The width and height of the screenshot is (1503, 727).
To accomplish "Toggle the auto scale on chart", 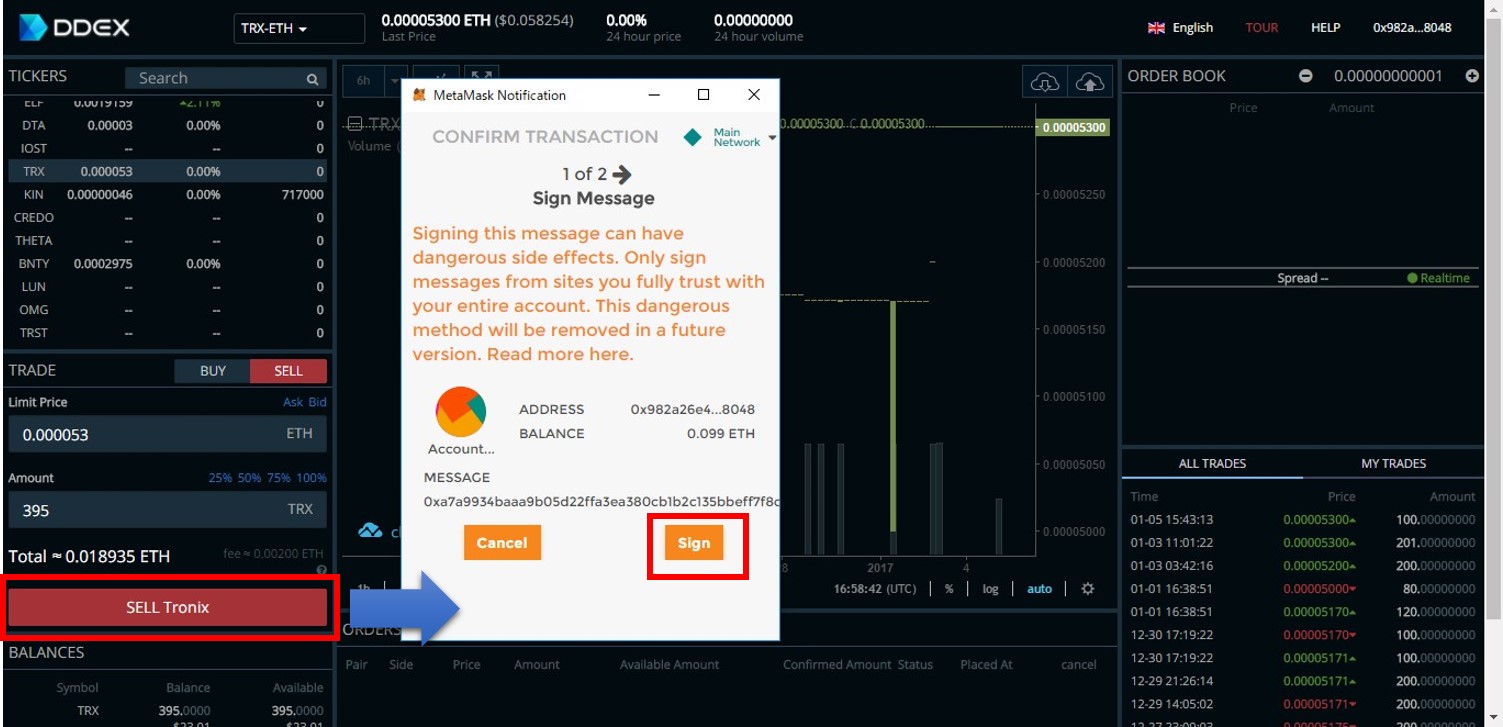I will 1039,589.
